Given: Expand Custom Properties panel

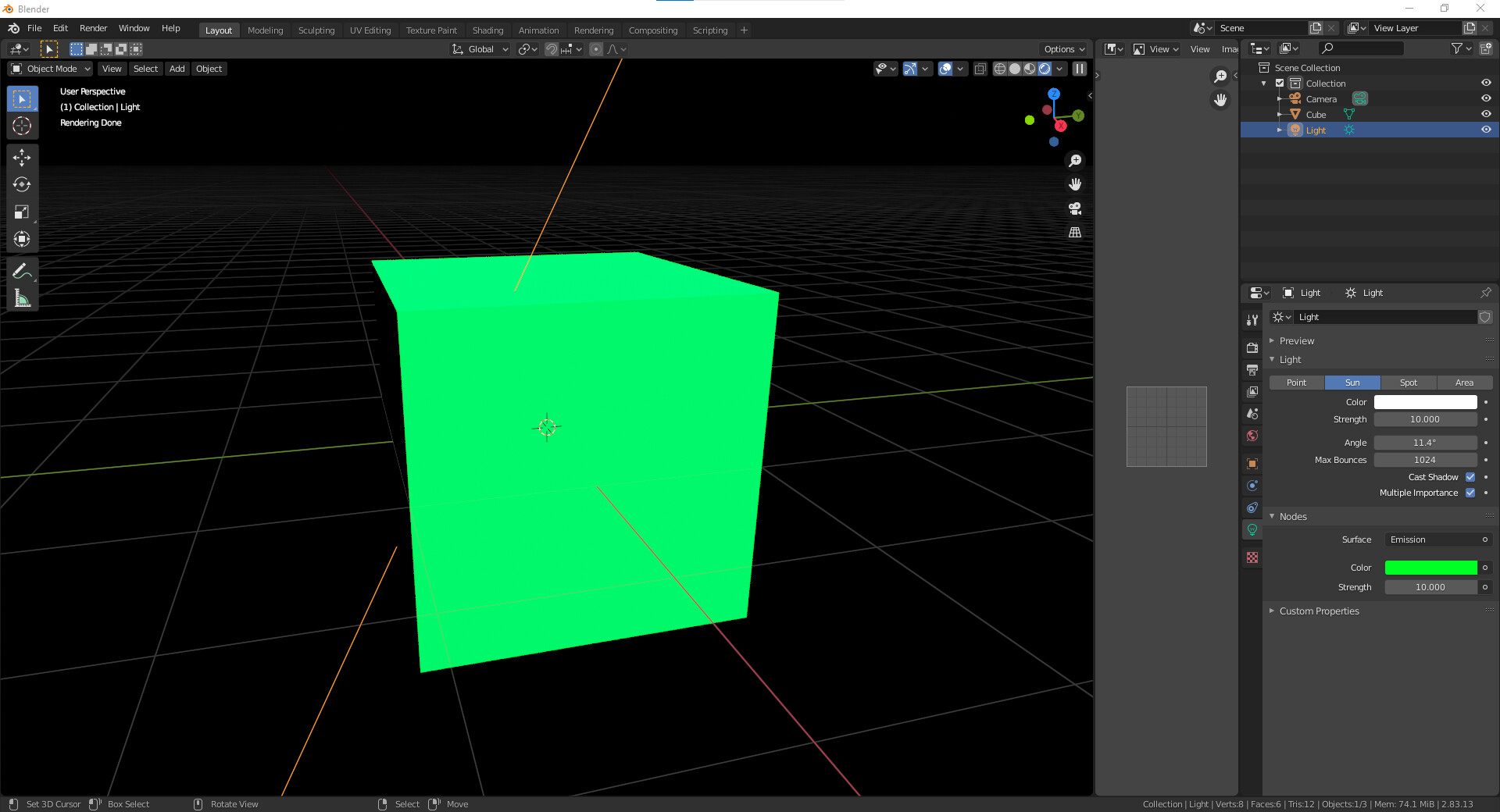Looking at the screenshot, I should coord(1319,611).
